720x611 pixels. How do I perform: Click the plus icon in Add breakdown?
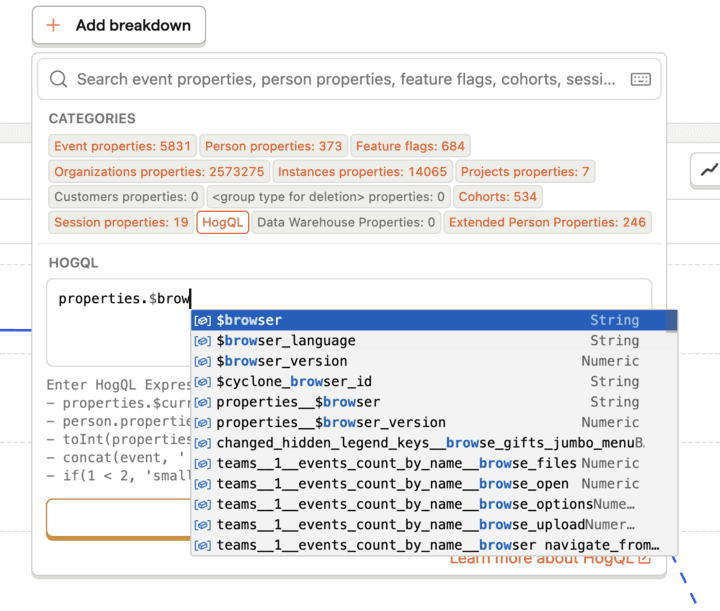point(54,25)
